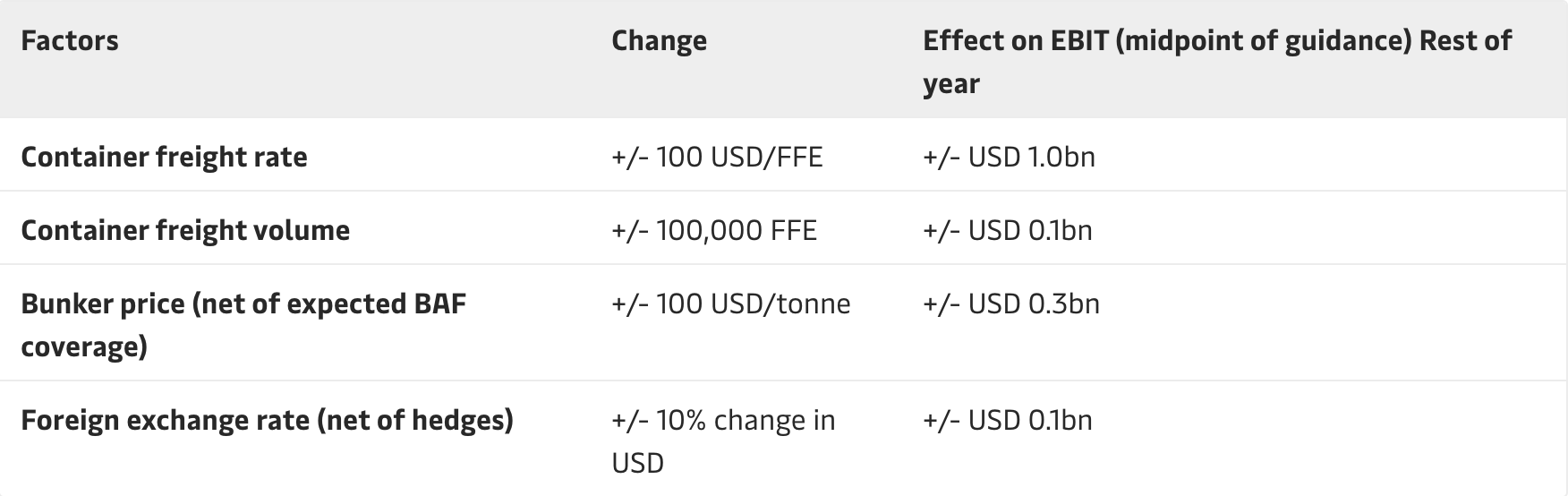1568x496 pixels.
Task: Click the Bunker price row label
Action: (x=243, y=325)
